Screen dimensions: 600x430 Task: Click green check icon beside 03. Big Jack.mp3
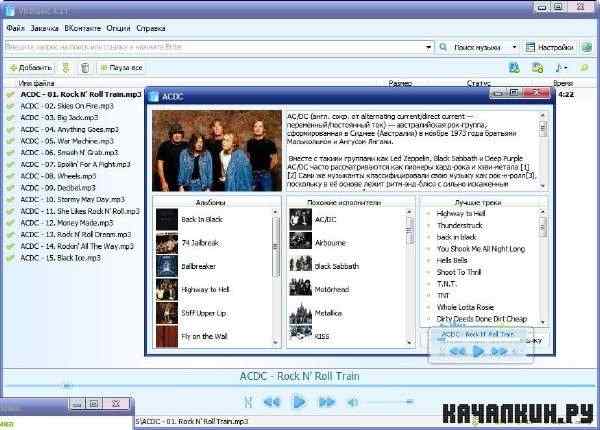11,118
